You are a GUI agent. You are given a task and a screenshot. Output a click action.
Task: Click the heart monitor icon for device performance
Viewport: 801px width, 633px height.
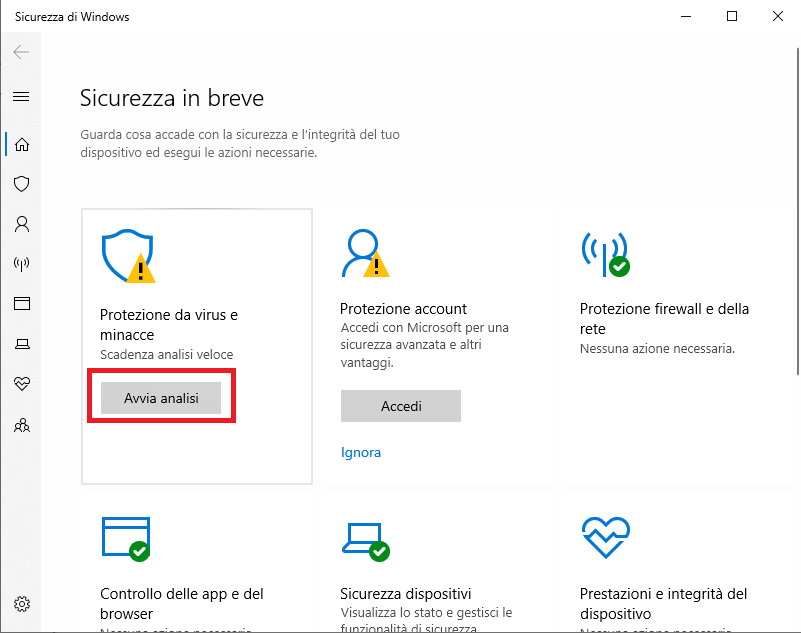[x=606, y=537]
